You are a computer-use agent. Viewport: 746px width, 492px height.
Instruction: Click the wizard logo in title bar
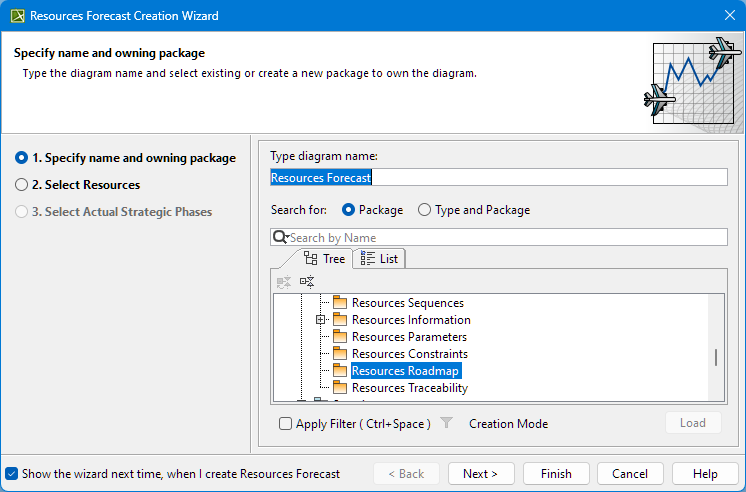click(15, 16)
